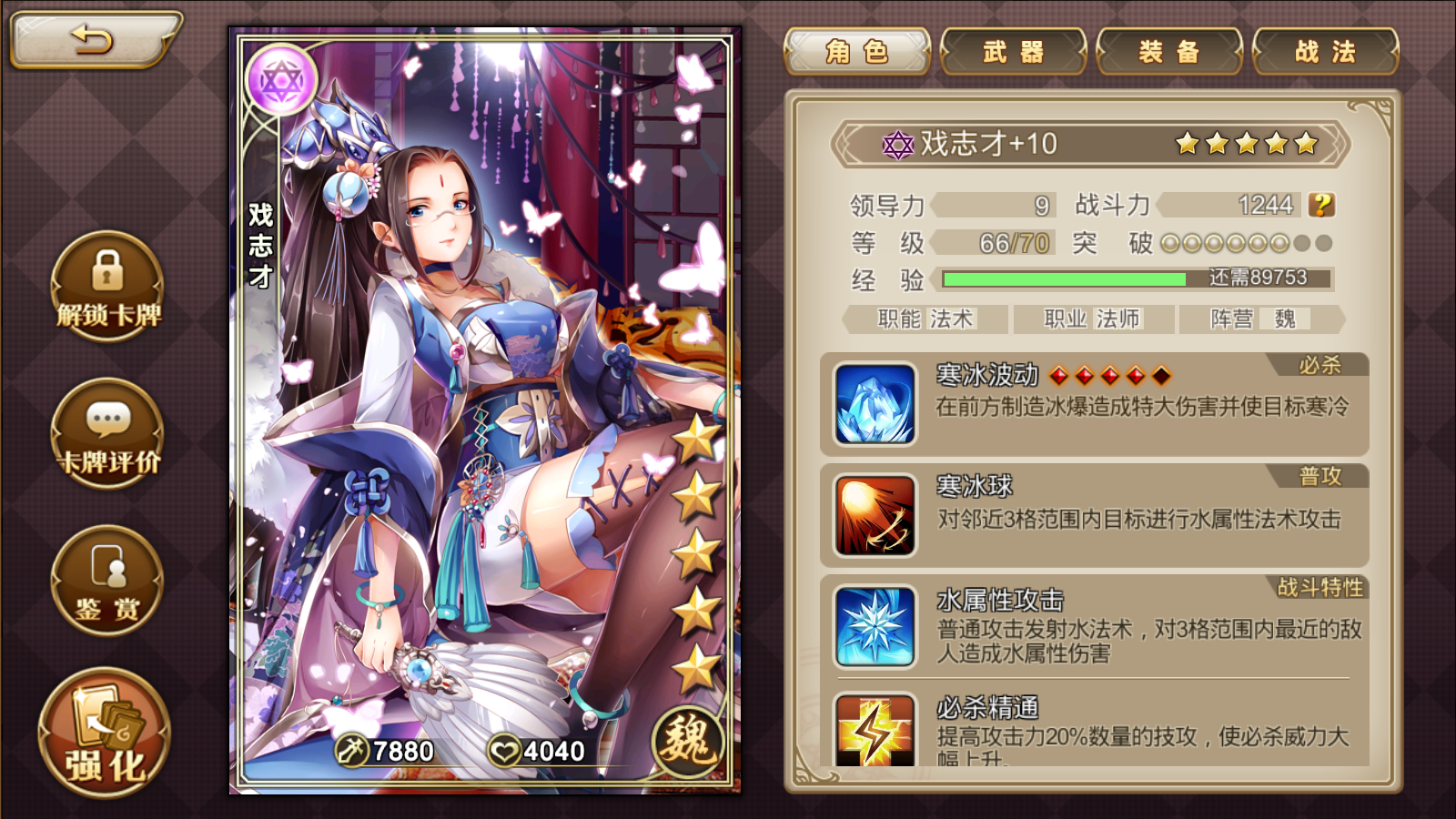Open the 战法 tab
This screenshot has height=819, width=1456.
point(1326,52)
